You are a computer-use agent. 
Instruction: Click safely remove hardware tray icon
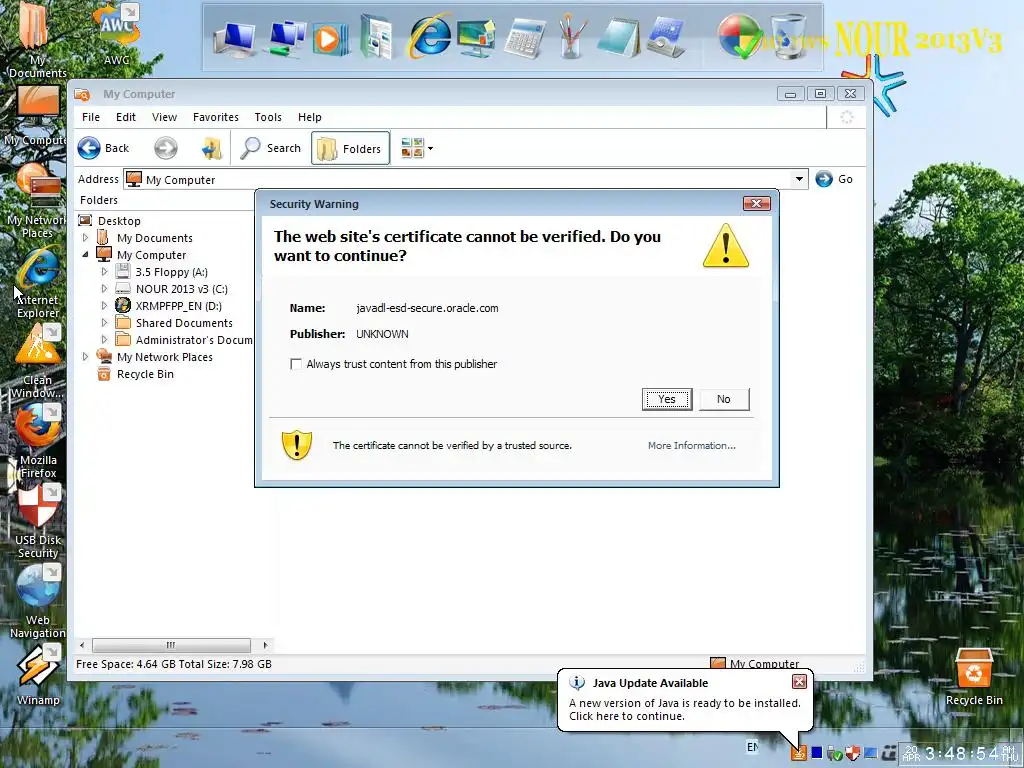coord(835,754)
